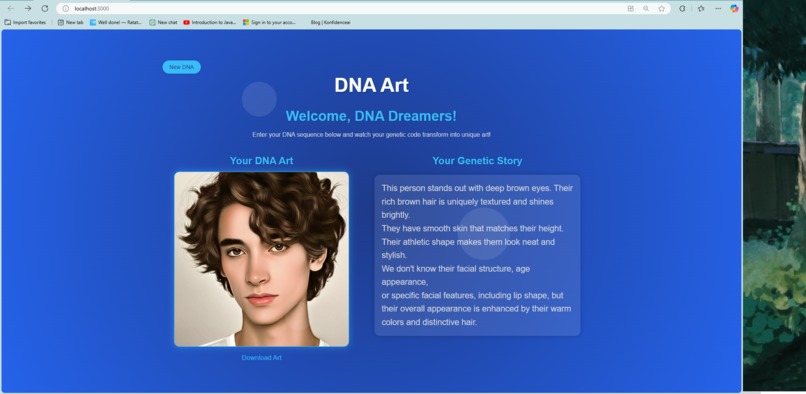Select the Enter your DNA sequence instruction text
806x394 pixels.
(x=371, y=134)
